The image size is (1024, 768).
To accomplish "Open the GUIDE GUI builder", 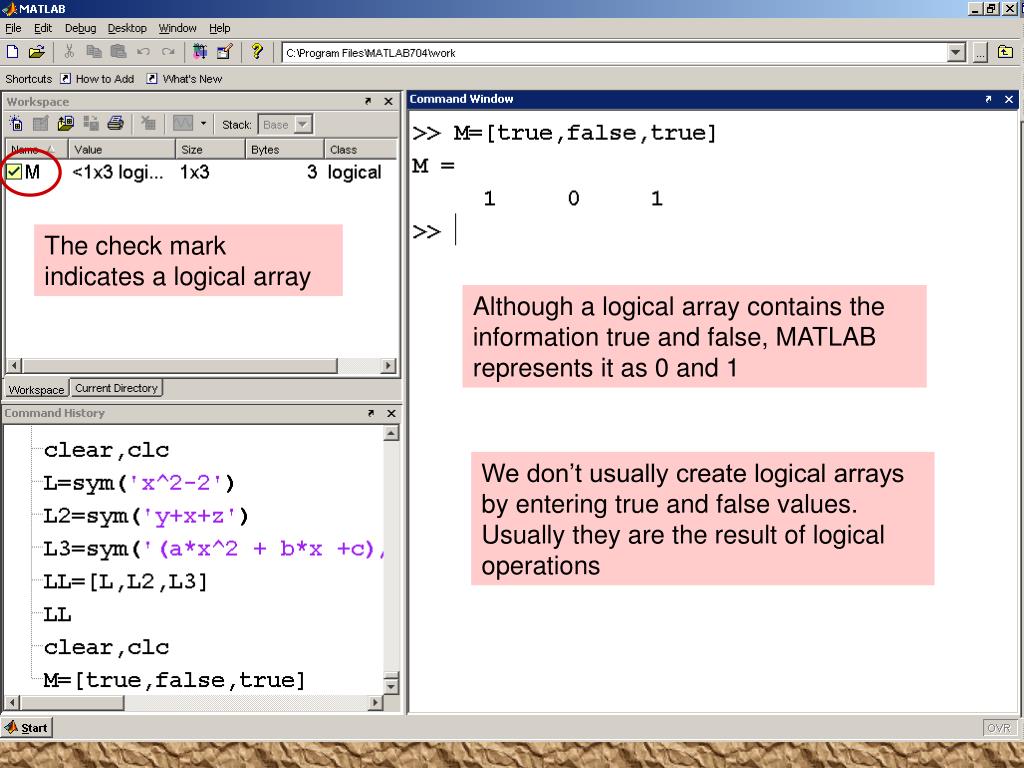I will click(225, 52).
